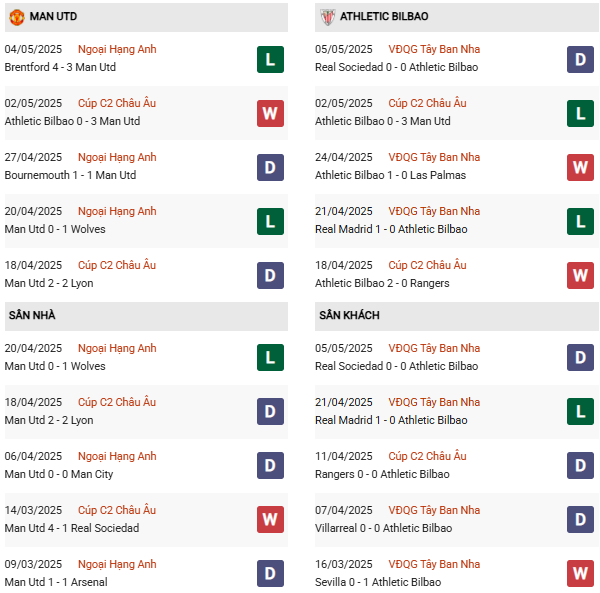This screenshot has height=593, width=600.
Task: Click the MAN UTD team header
Action: [x=146, y=17]
